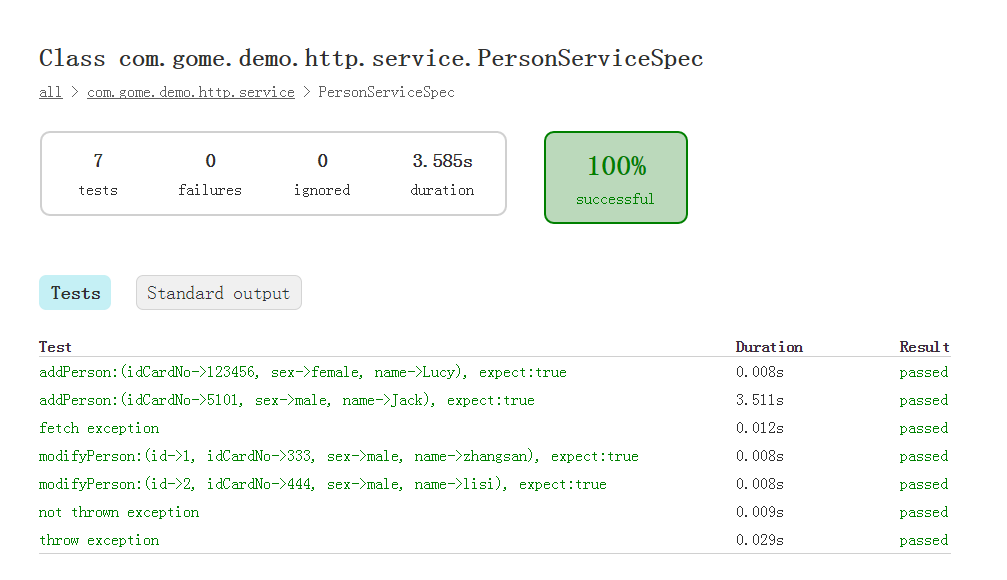The image size is (1007, 580).
Task: Click the not thrown exception test
Action: point(119,513)
